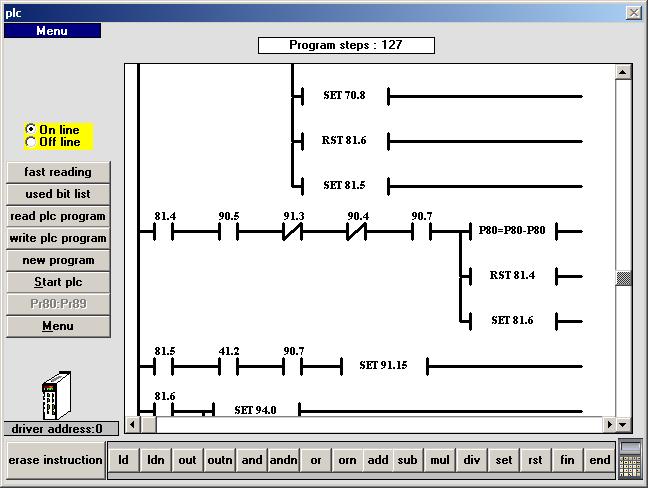Image resolution: width=648 pixels, height=488 pixels.
Task: Select the SET 70.8 coil
Action: point(345,95)
